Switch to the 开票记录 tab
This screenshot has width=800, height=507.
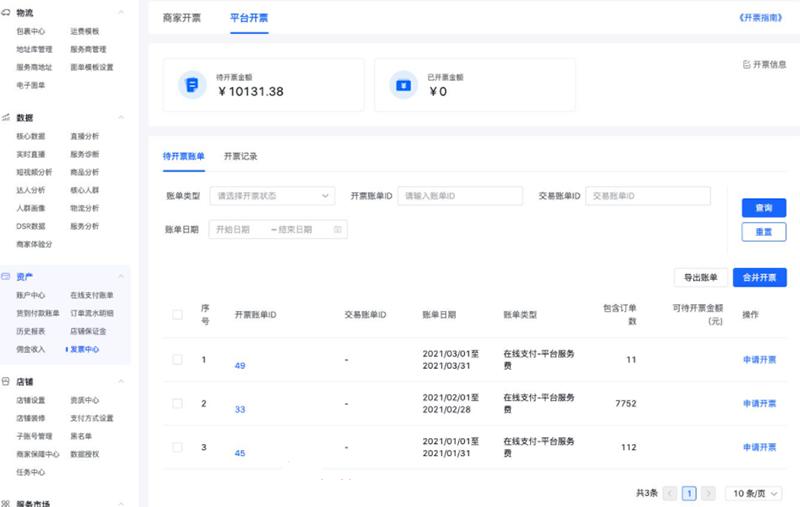click(x=240, y=156)
